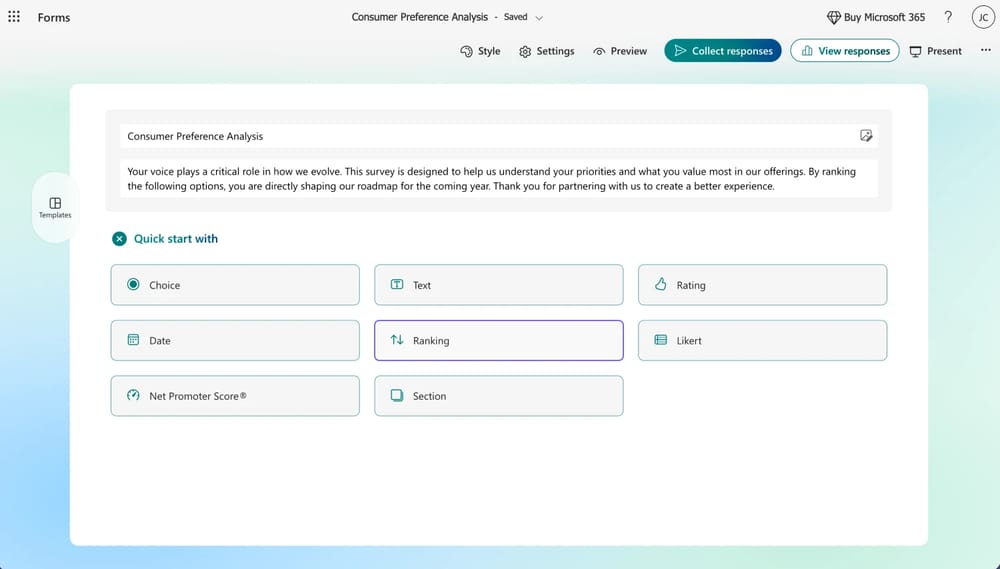
Task: Click the Style palette icon
Action: coord(466,51)
